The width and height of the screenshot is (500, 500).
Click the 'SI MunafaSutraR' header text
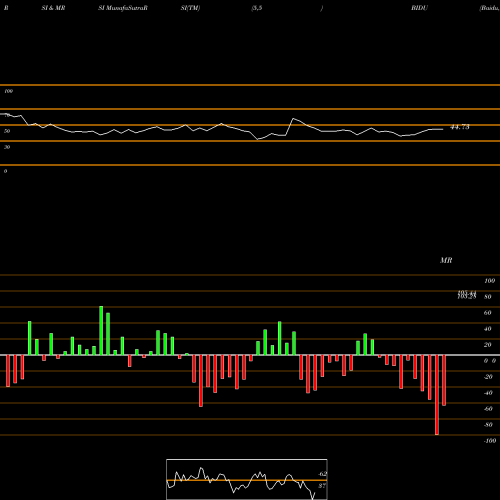point(123,8)
